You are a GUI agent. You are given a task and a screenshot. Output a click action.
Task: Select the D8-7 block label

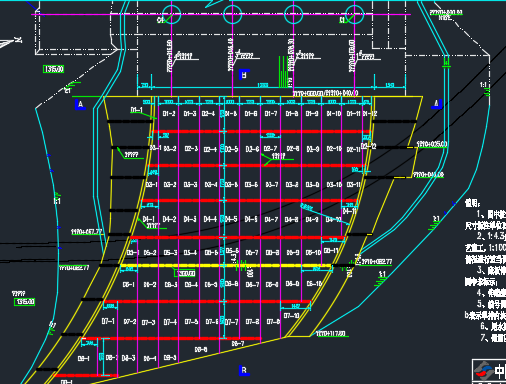238,343
